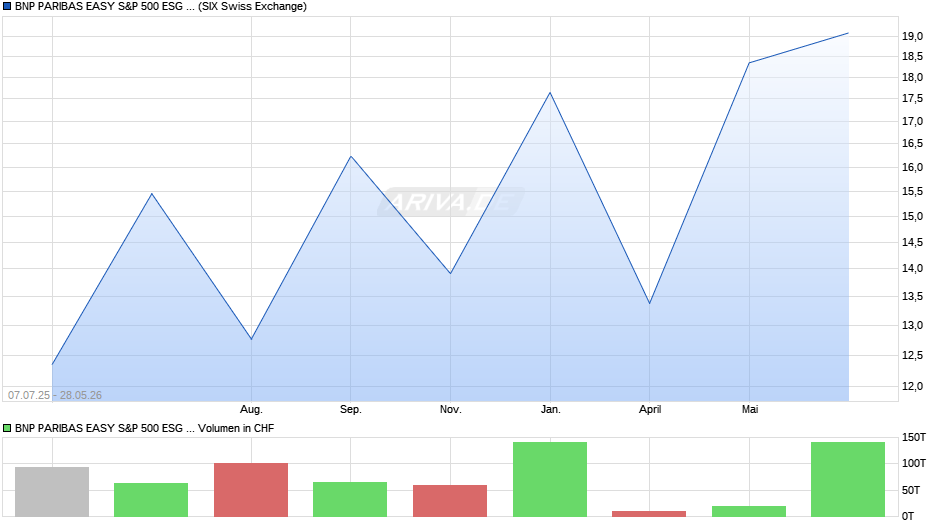The height and width of the screenshot is (526, 940).
Task: Click the '15,5' price axis value
Action: (912, 191)
